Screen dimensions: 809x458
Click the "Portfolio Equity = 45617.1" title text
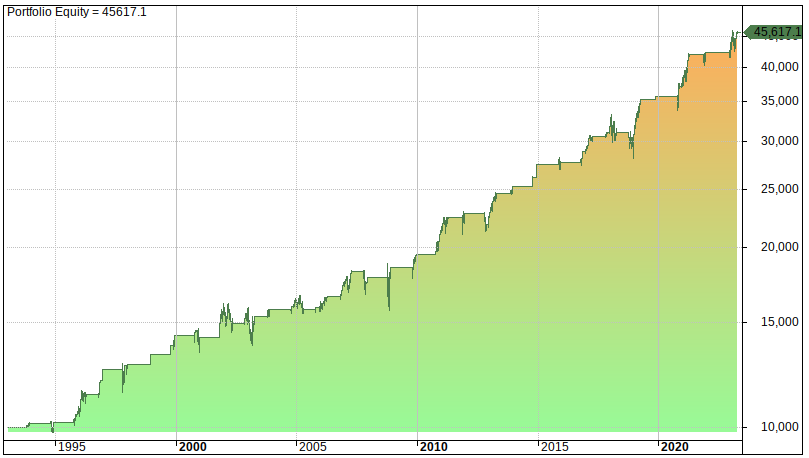coord(77,12)
